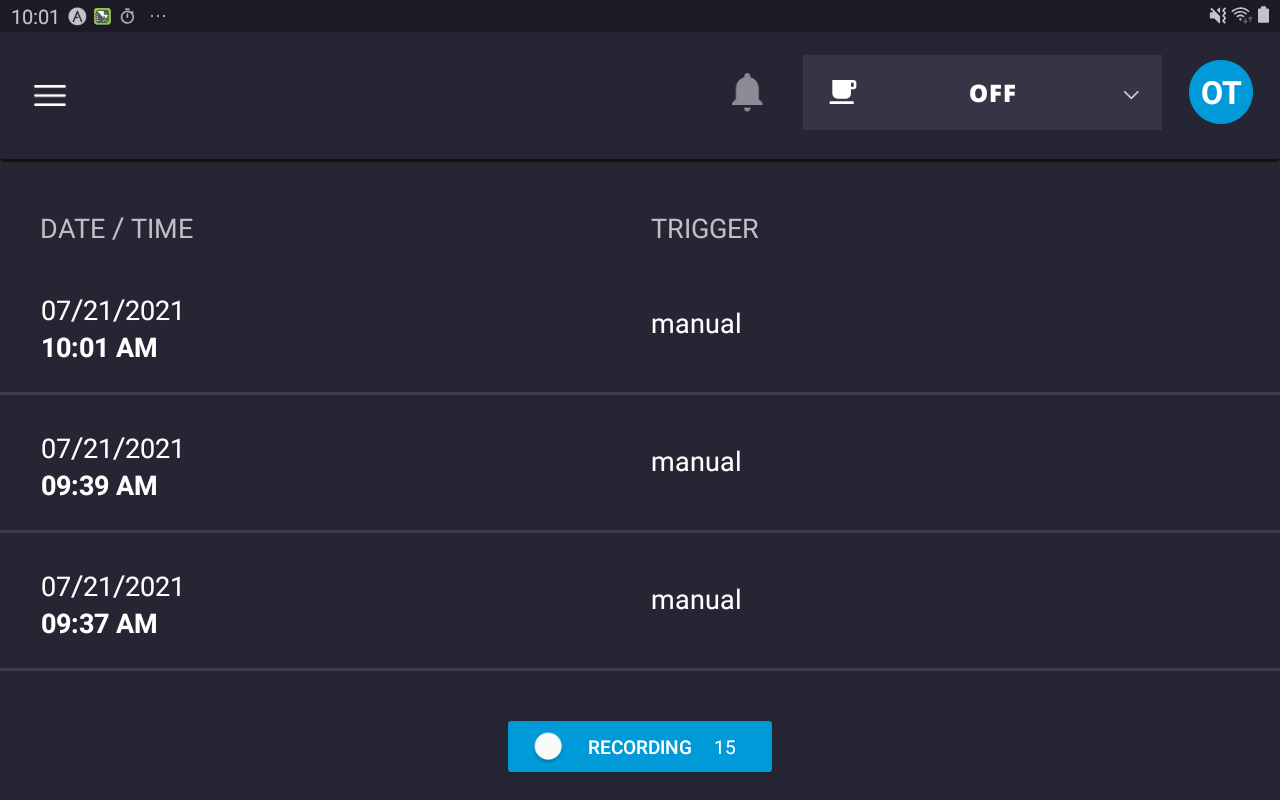This screenshot has height=800, width=1280.
Task: Click the coffee cup break icon
Action: [x=843, y=92]
